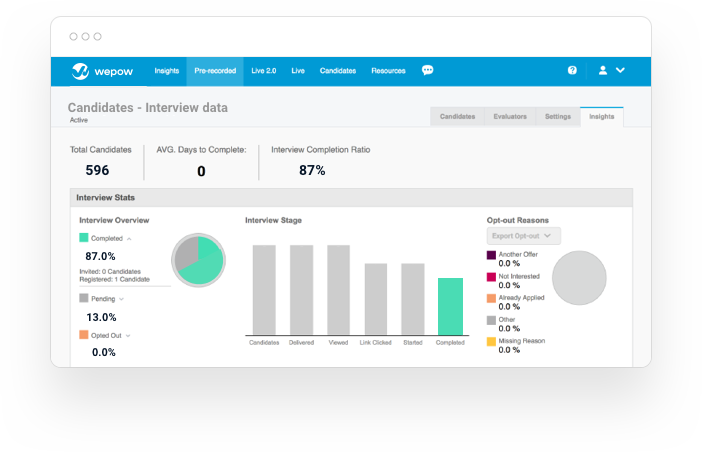Click the Interview Overview pie chart

click(x=198, y=260)
